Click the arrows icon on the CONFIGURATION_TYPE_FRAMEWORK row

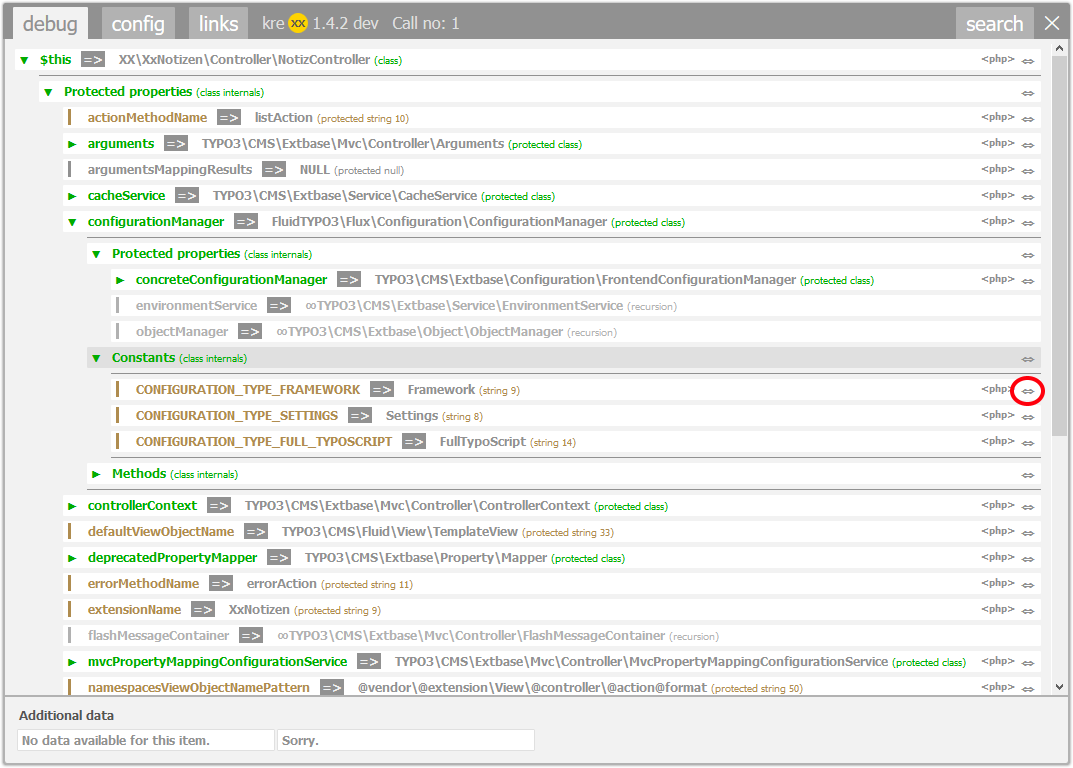coord(1027,391)
